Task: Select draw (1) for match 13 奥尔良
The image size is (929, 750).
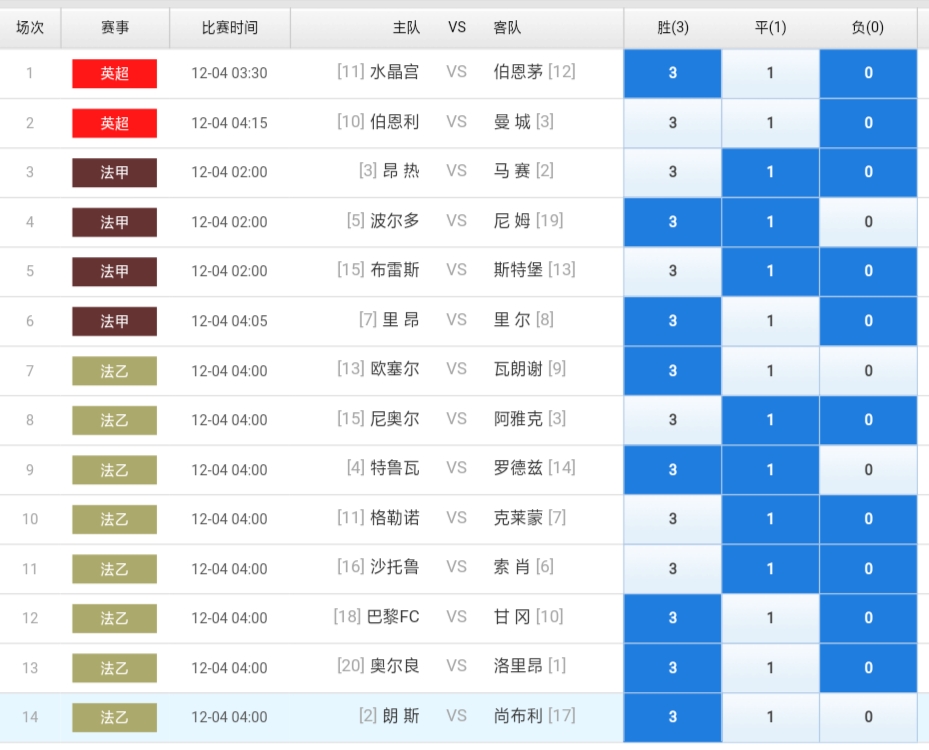Action: 770,668
